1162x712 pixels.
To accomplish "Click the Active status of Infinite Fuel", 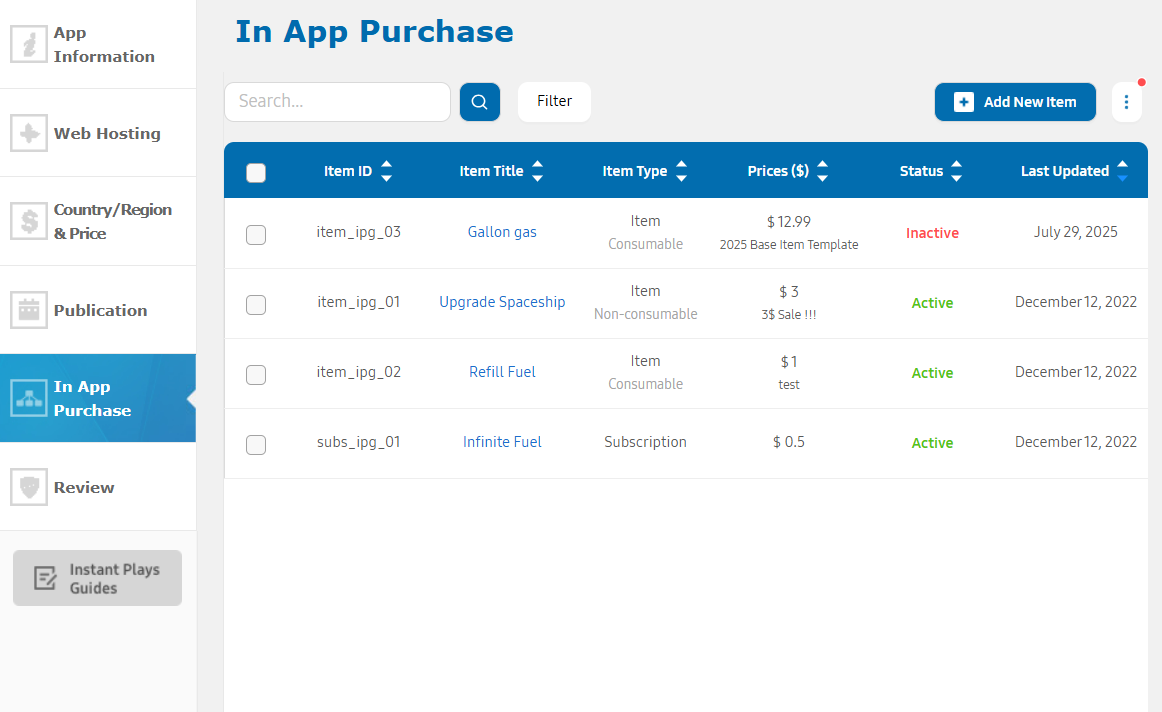I will point(932,443).
